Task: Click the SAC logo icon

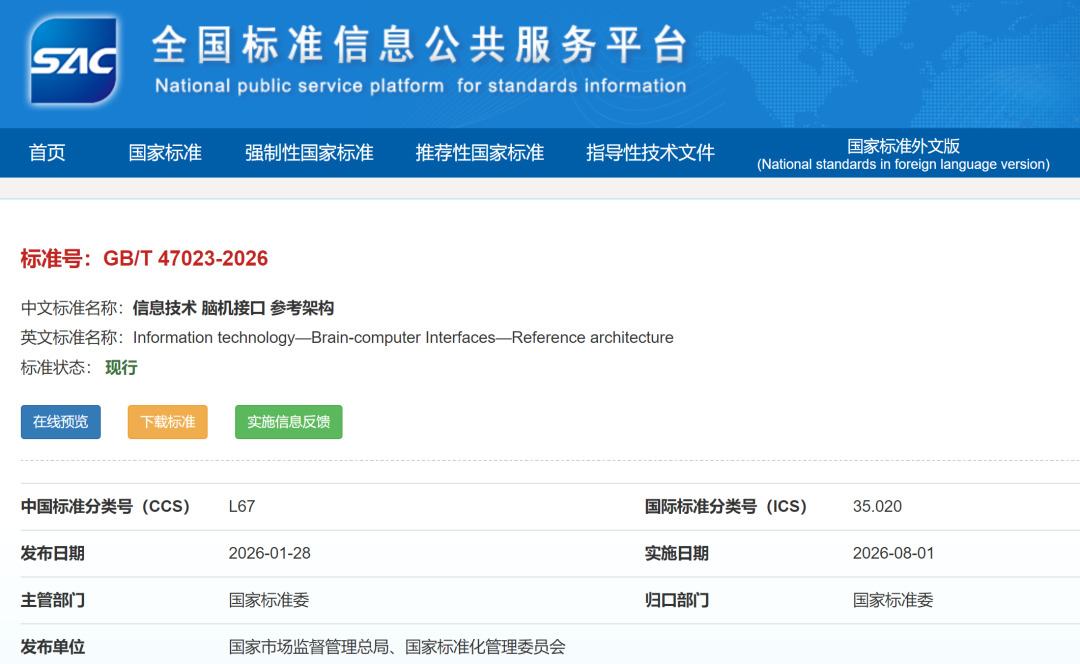Action: [73, 61]
